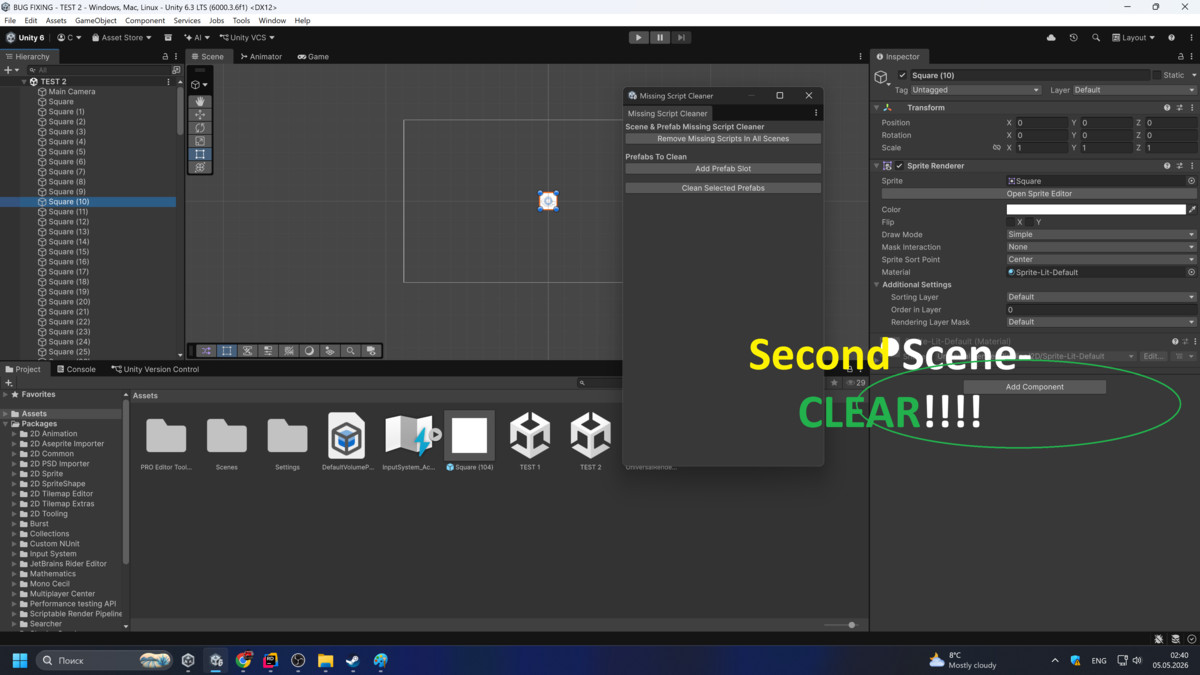Select the Rect tool in Scene toolbar
This screenshot has width=1200, height=675.
(x=200, y=154)
